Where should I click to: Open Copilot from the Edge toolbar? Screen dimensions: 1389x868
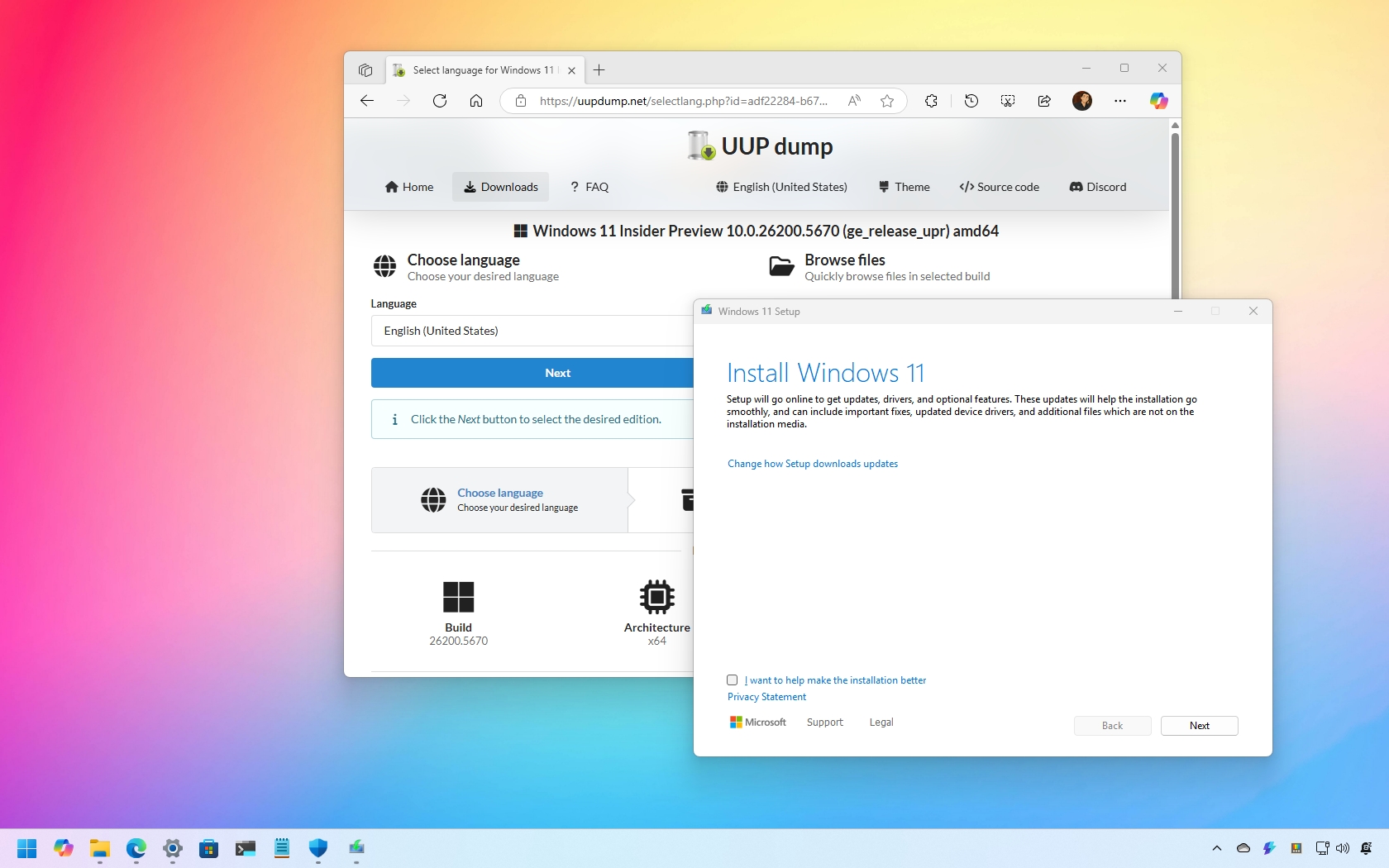tap(1157, 101)
